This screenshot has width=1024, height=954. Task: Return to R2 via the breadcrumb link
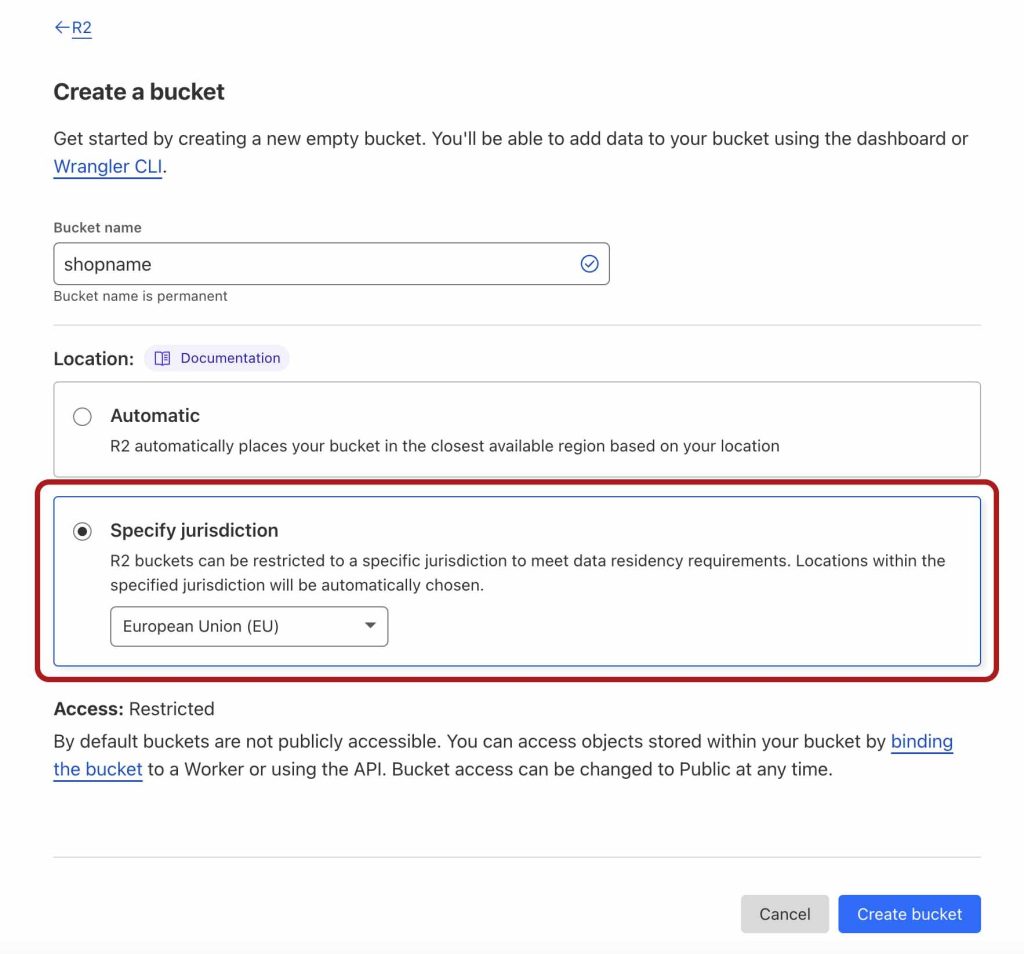(79, 27)
